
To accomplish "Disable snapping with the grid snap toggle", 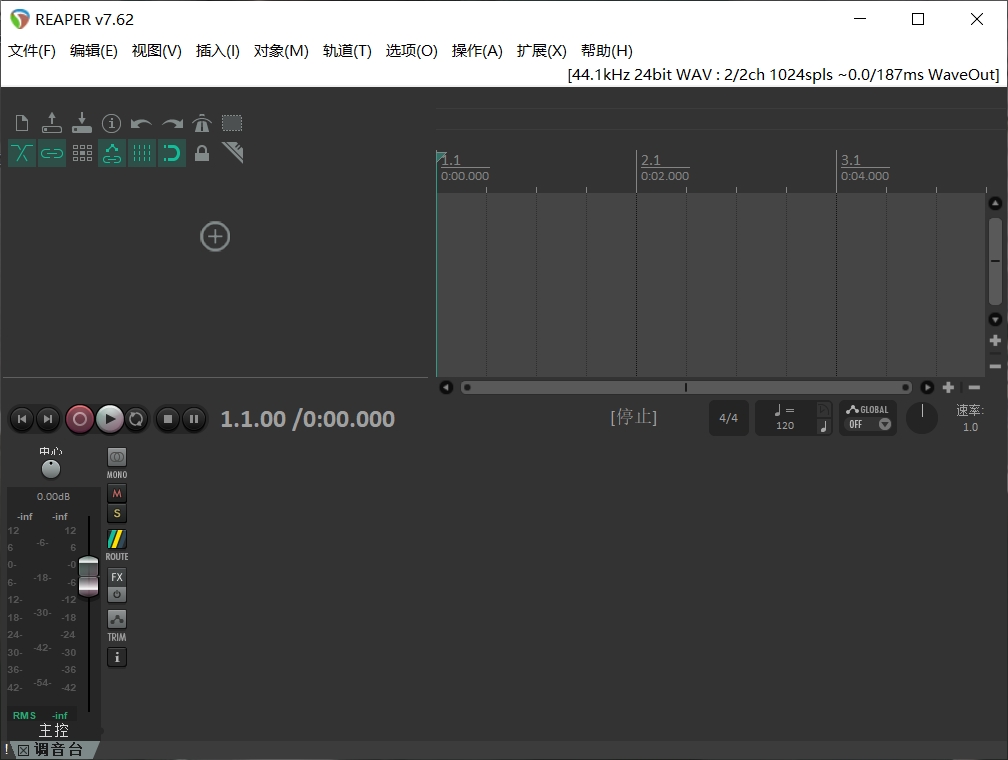I will 171,153.
